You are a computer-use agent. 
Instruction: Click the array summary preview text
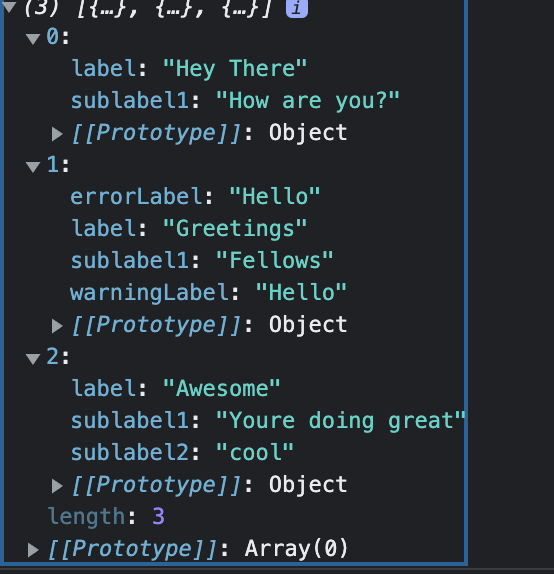tap(148, 7)
